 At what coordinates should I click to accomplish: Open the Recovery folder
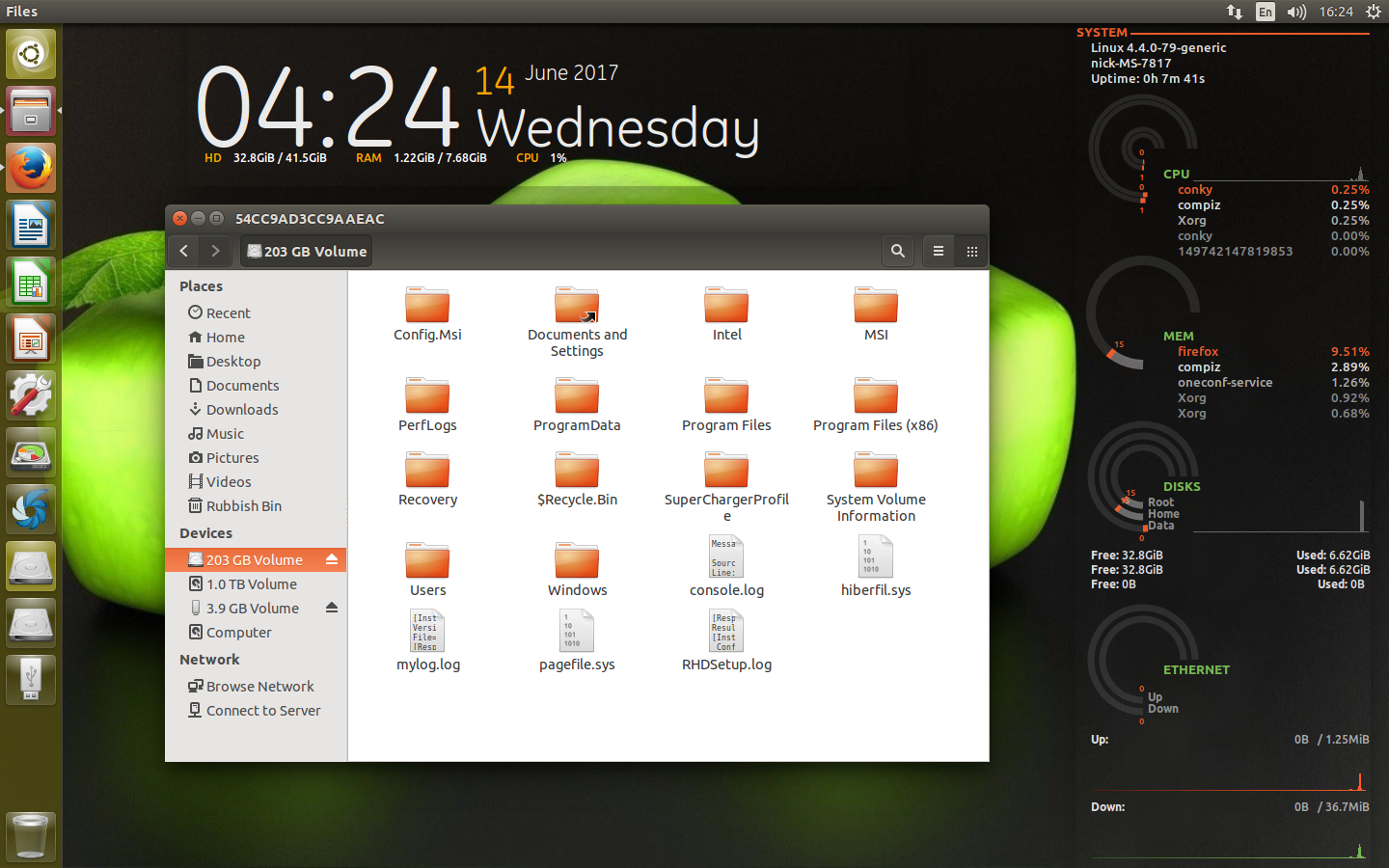click(x=427, y=479)
